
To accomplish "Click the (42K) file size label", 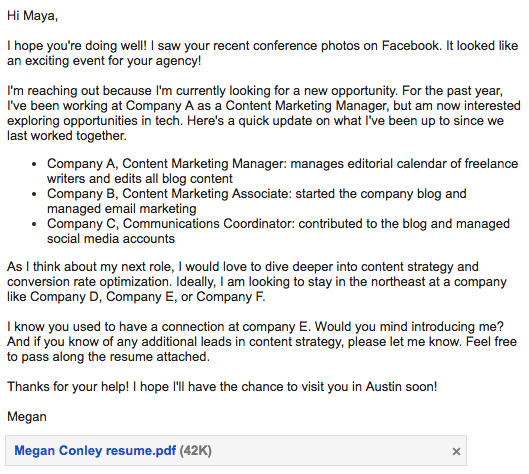I will (195, 451).
